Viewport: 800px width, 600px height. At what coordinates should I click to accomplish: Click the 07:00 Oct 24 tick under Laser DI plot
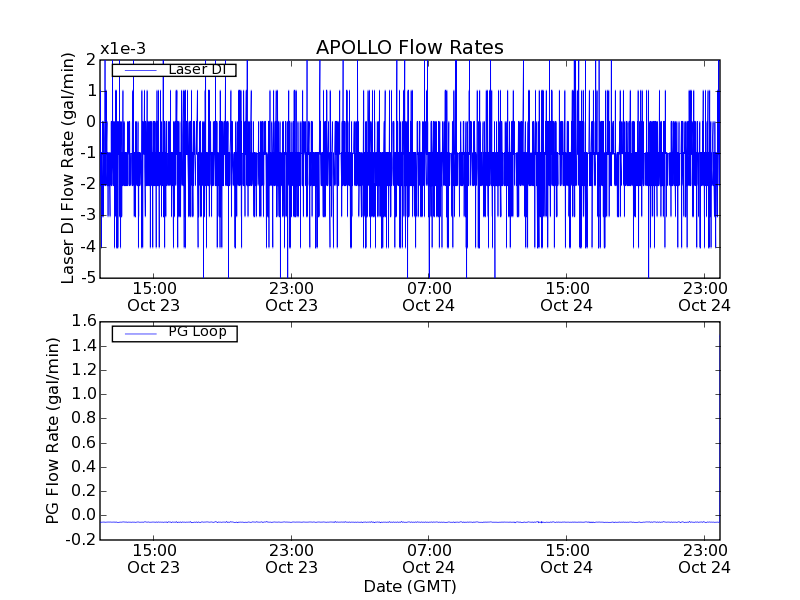429,296
